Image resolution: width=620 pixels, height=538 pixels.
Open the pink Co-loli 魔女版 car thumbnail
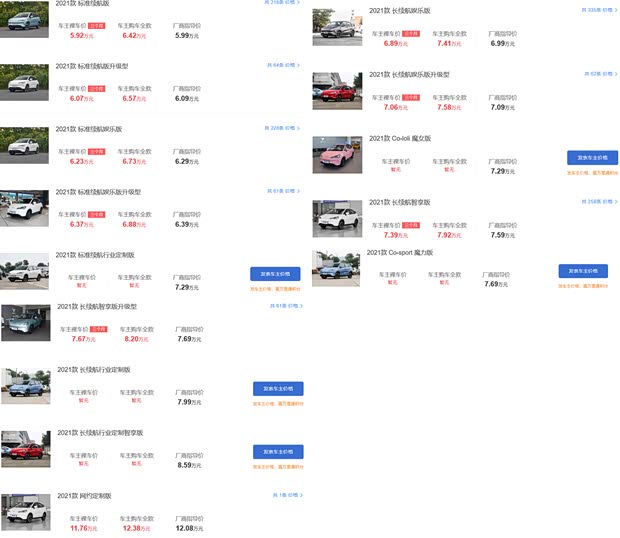[x=337, y=155]
